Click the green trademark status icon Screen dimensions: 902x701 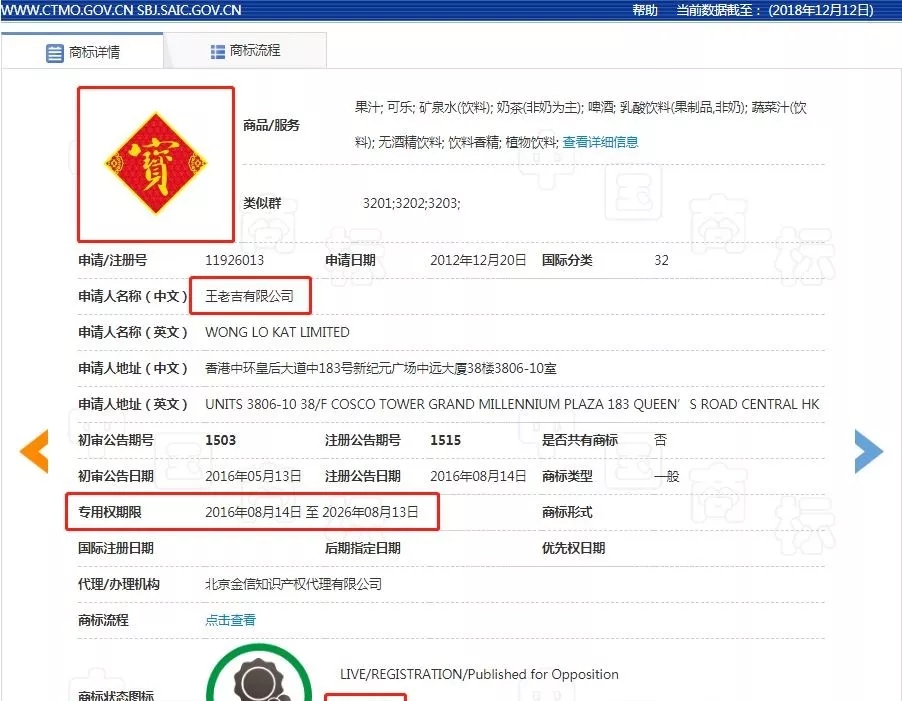click(x=250, y=680)
